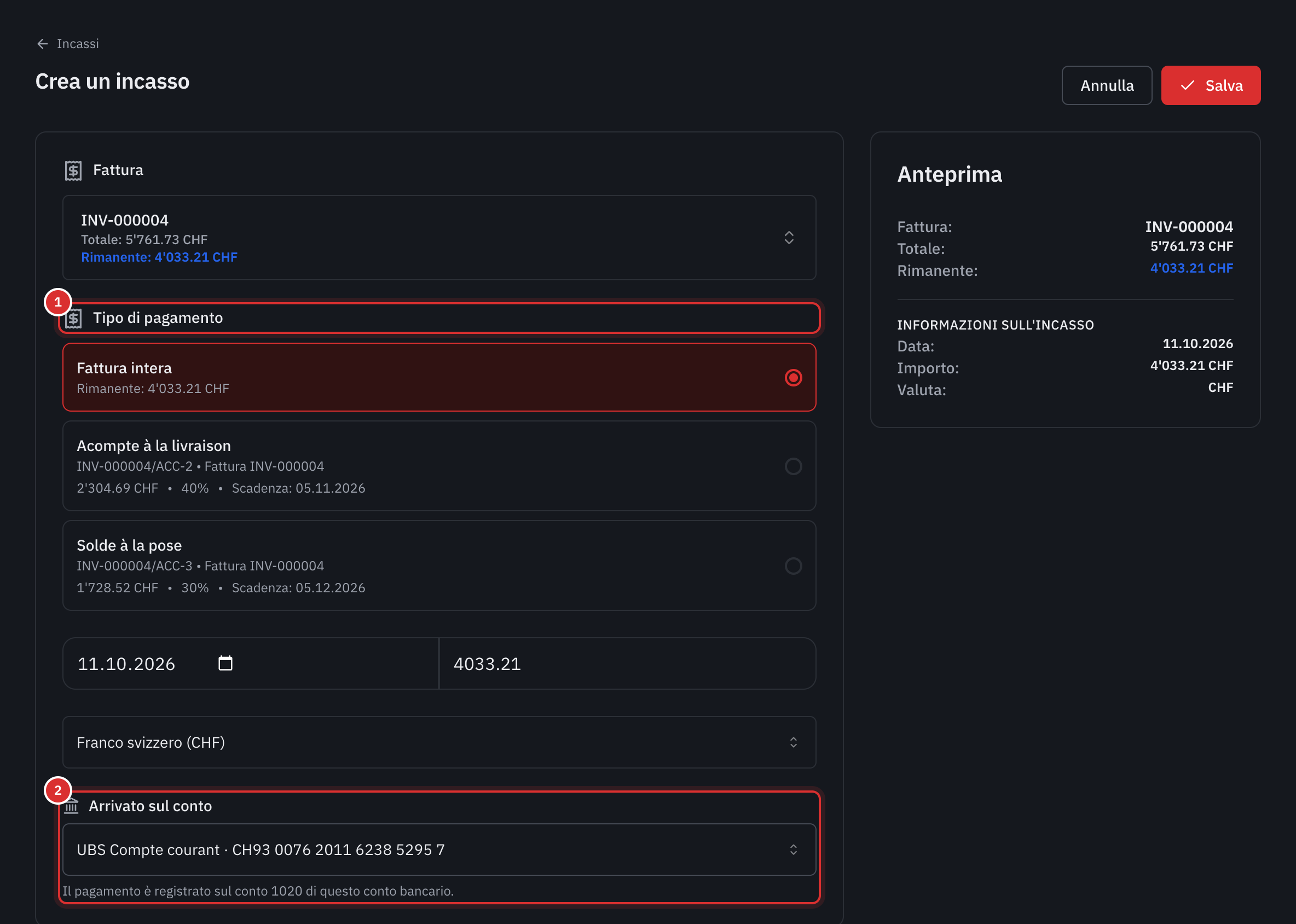Click the chevrons on the bank account dropdown
Viewport: 1296px width, 924px height.
793,850
